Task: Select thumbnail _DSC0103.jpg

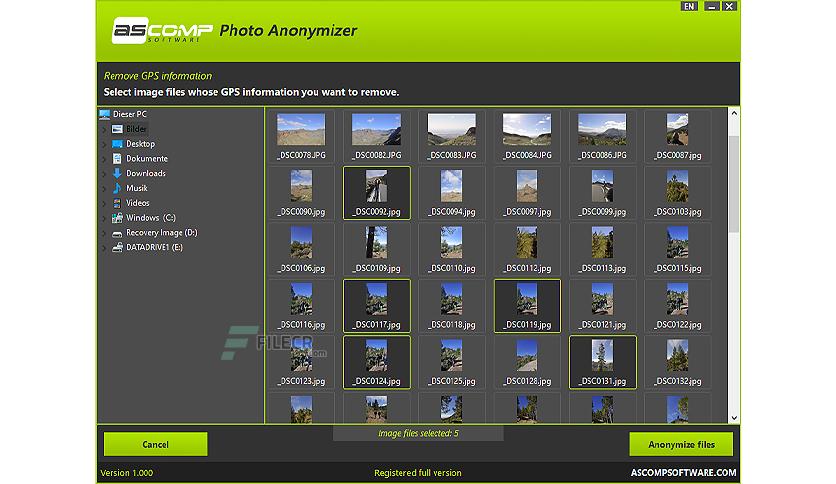Action: tap(678, 193)
